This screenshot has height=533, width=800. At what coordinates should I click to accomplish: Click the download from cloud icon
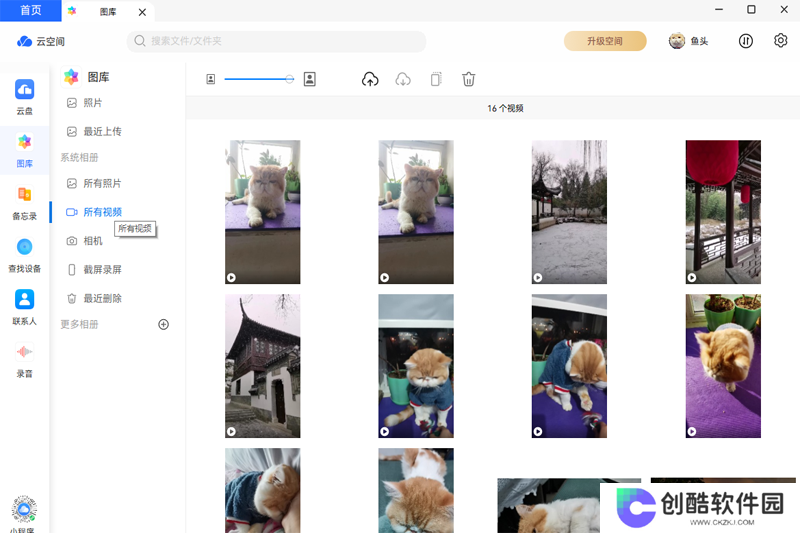tap(403, 79)
